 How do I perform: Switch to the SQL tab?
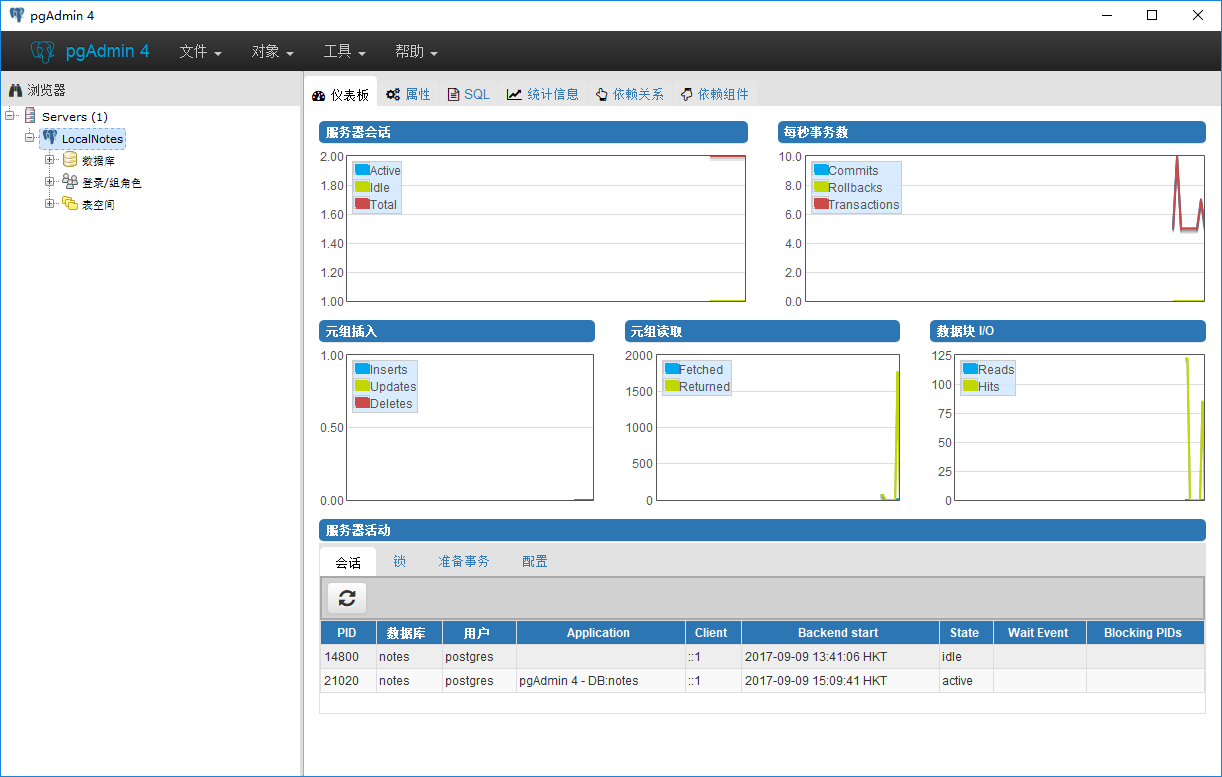[x=468, y=94]
